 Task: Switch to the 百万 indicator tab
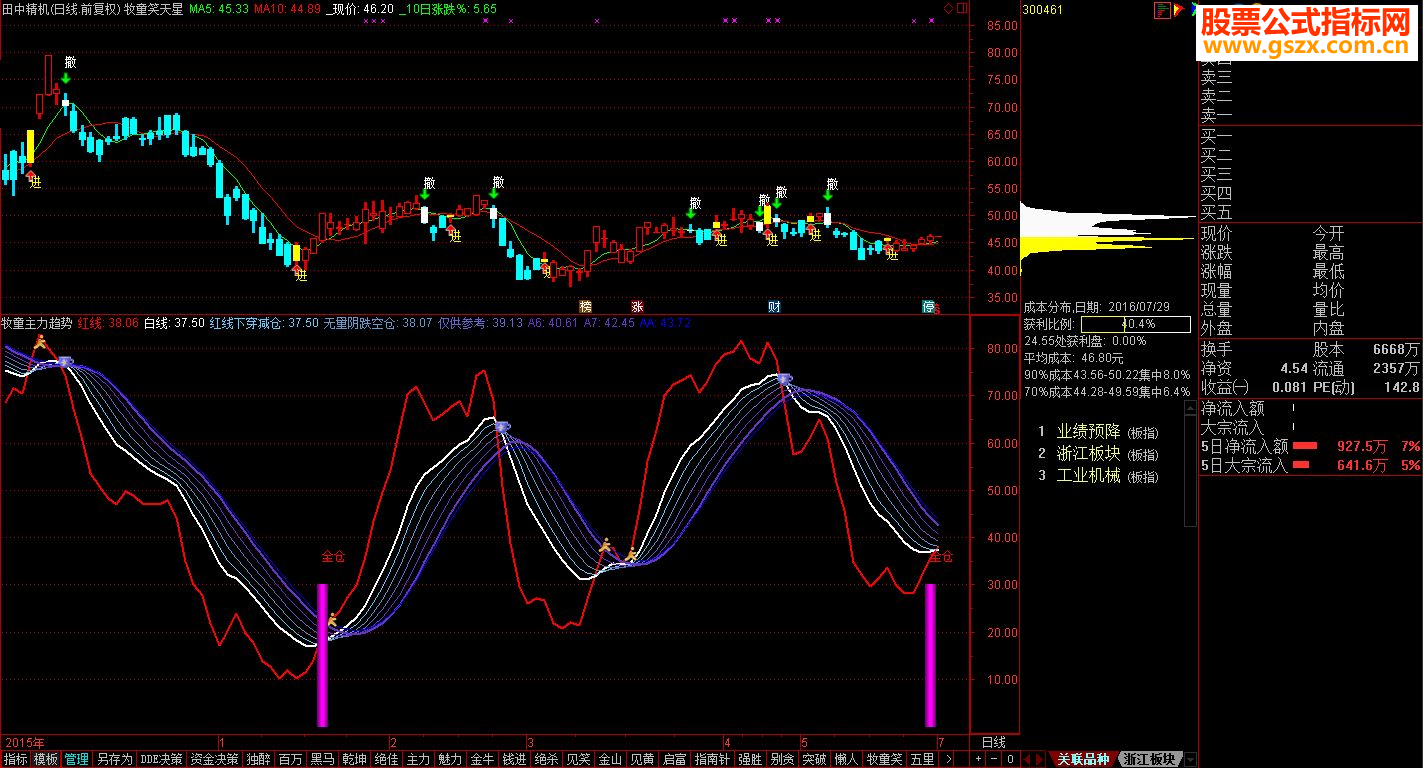coord(290,760)
